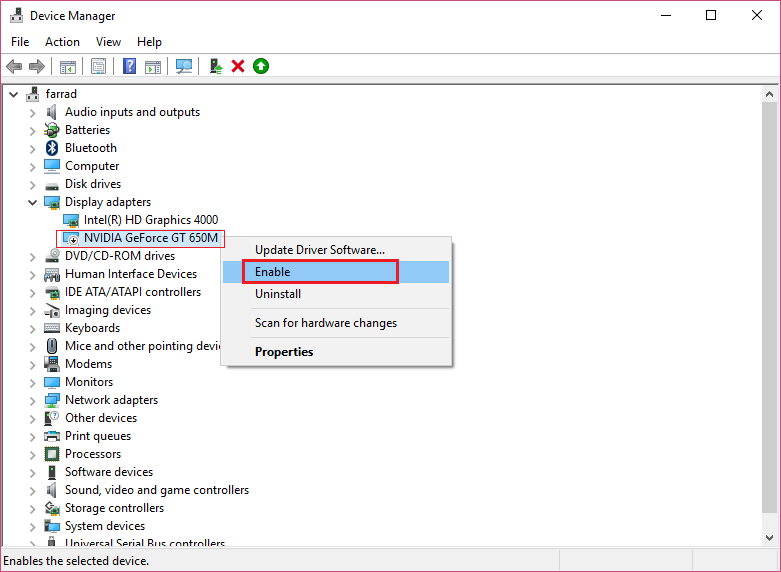Click the Other devices question mark icon
The image size is (781, 572).
point(52,418)
